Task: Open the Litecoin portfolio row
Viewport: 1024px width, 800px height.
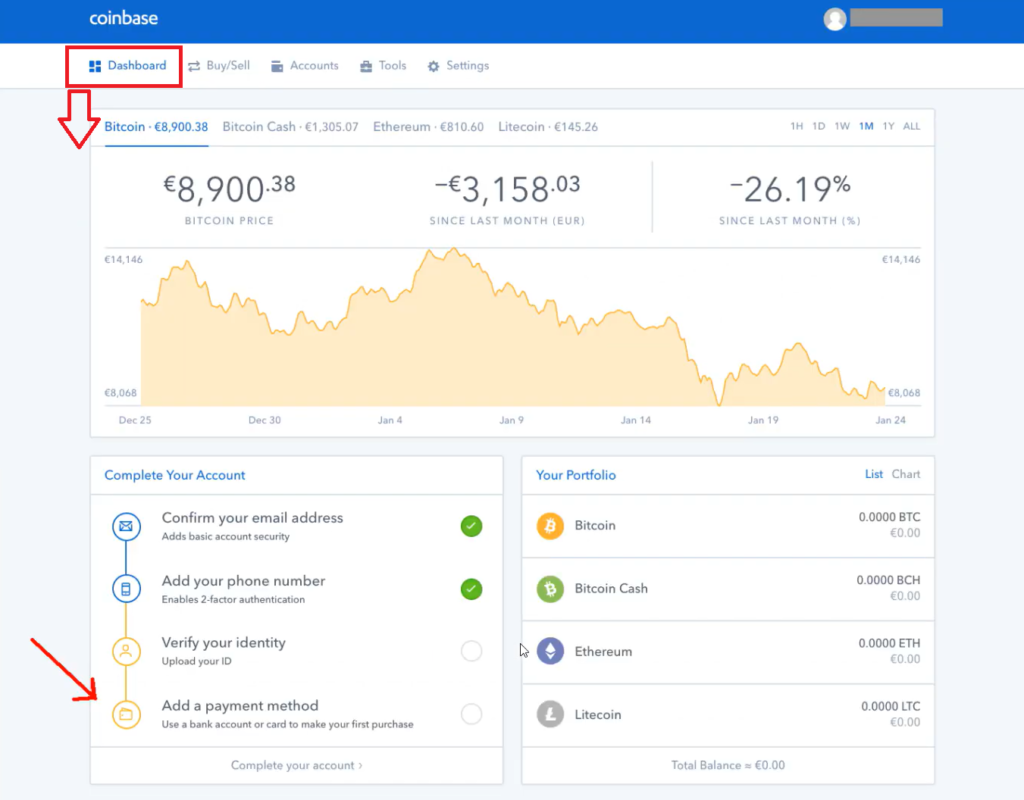Action: (728, 714)
